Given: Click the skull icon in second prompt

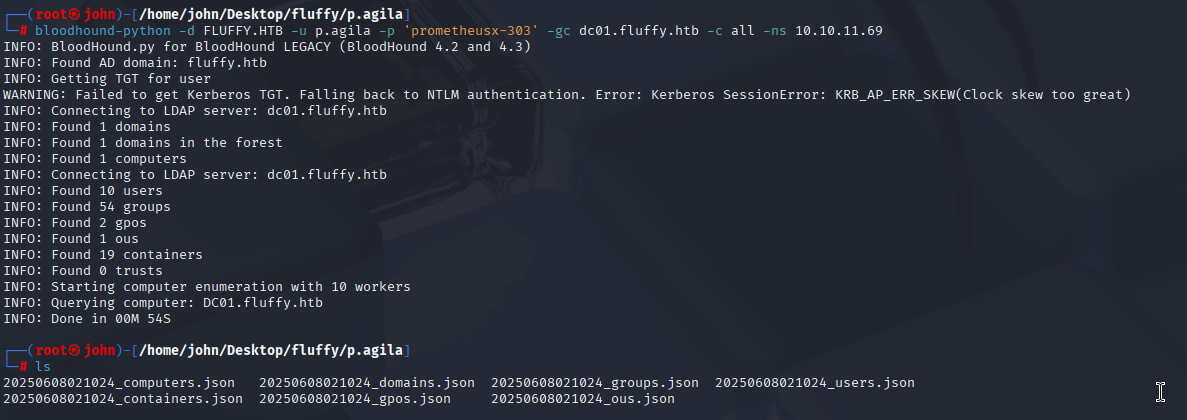Looking at the screenshot, I should [73, 350].
